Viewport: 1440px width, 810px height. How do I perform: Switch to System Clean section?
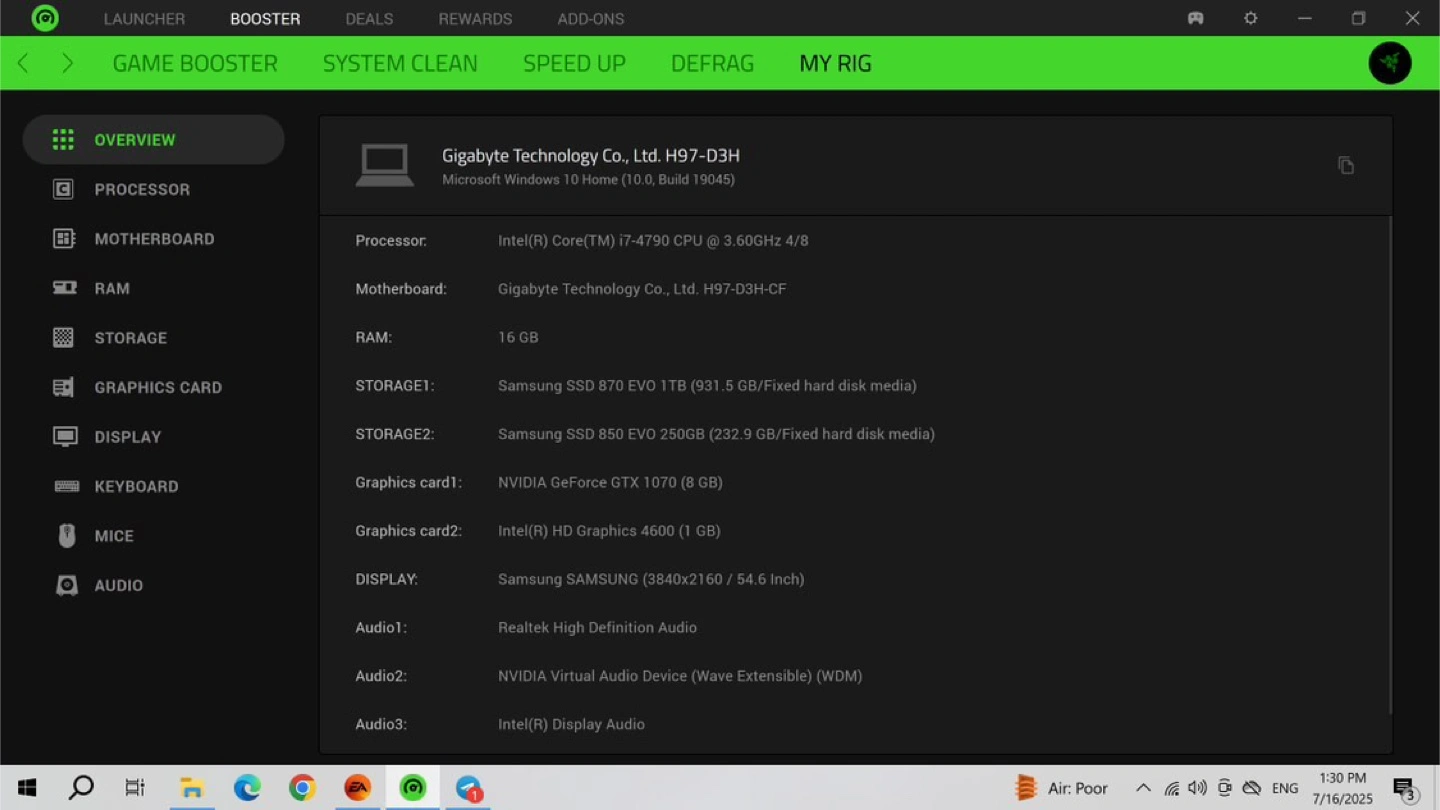[400, 63]
